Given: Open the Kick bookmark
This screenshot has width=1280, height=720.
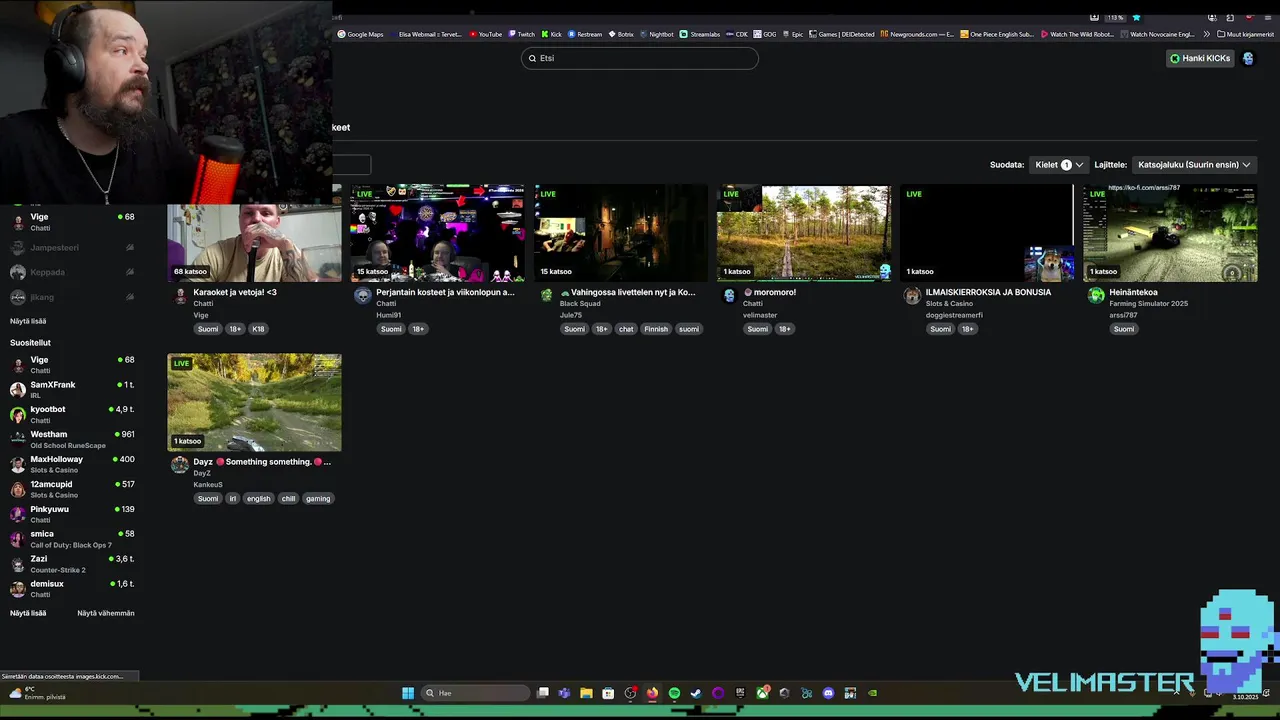Looking at the screenshot, I should pos(552,34).
